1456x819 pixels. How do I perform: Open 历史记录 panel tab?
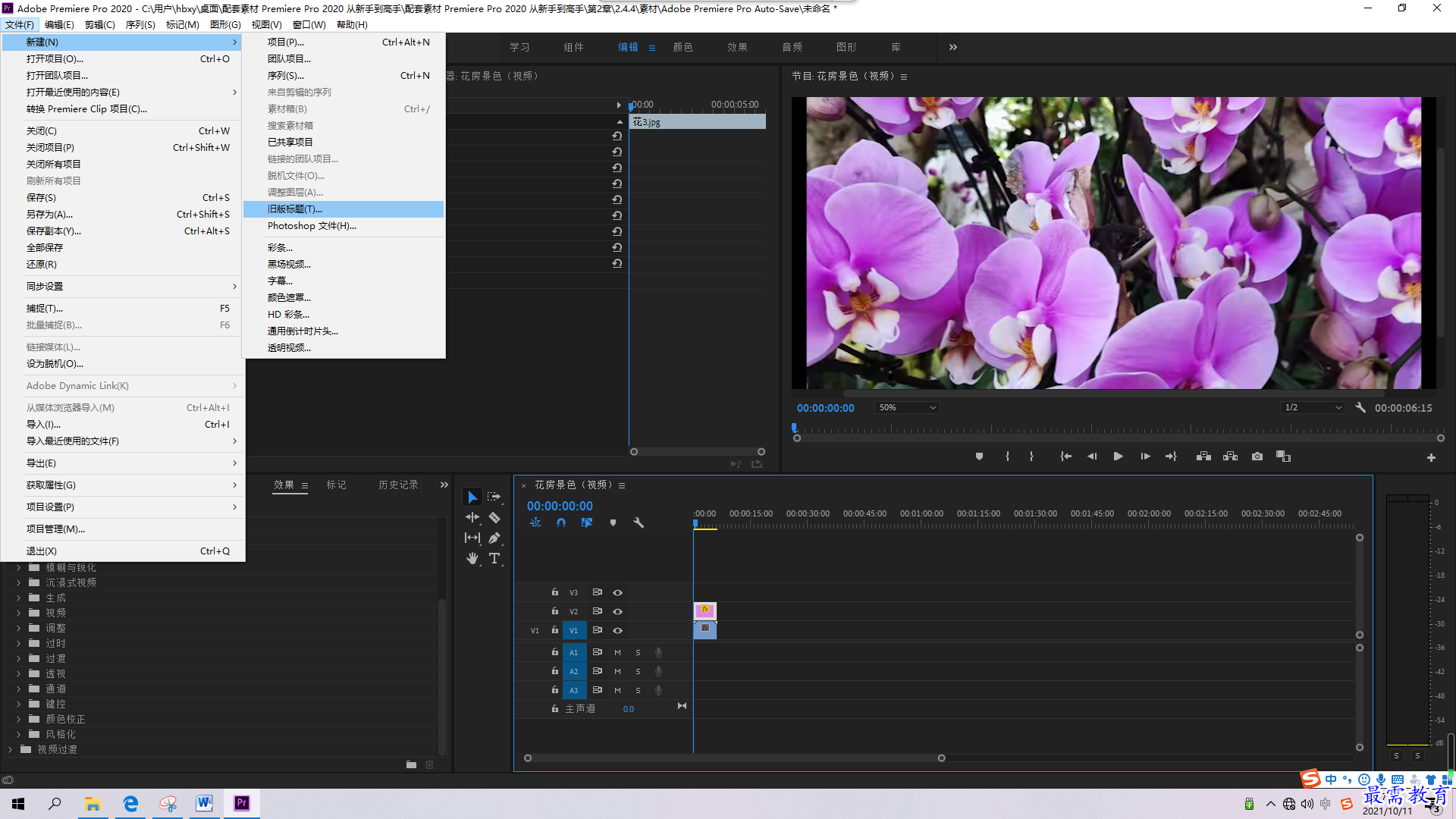[x=398, y=485]
